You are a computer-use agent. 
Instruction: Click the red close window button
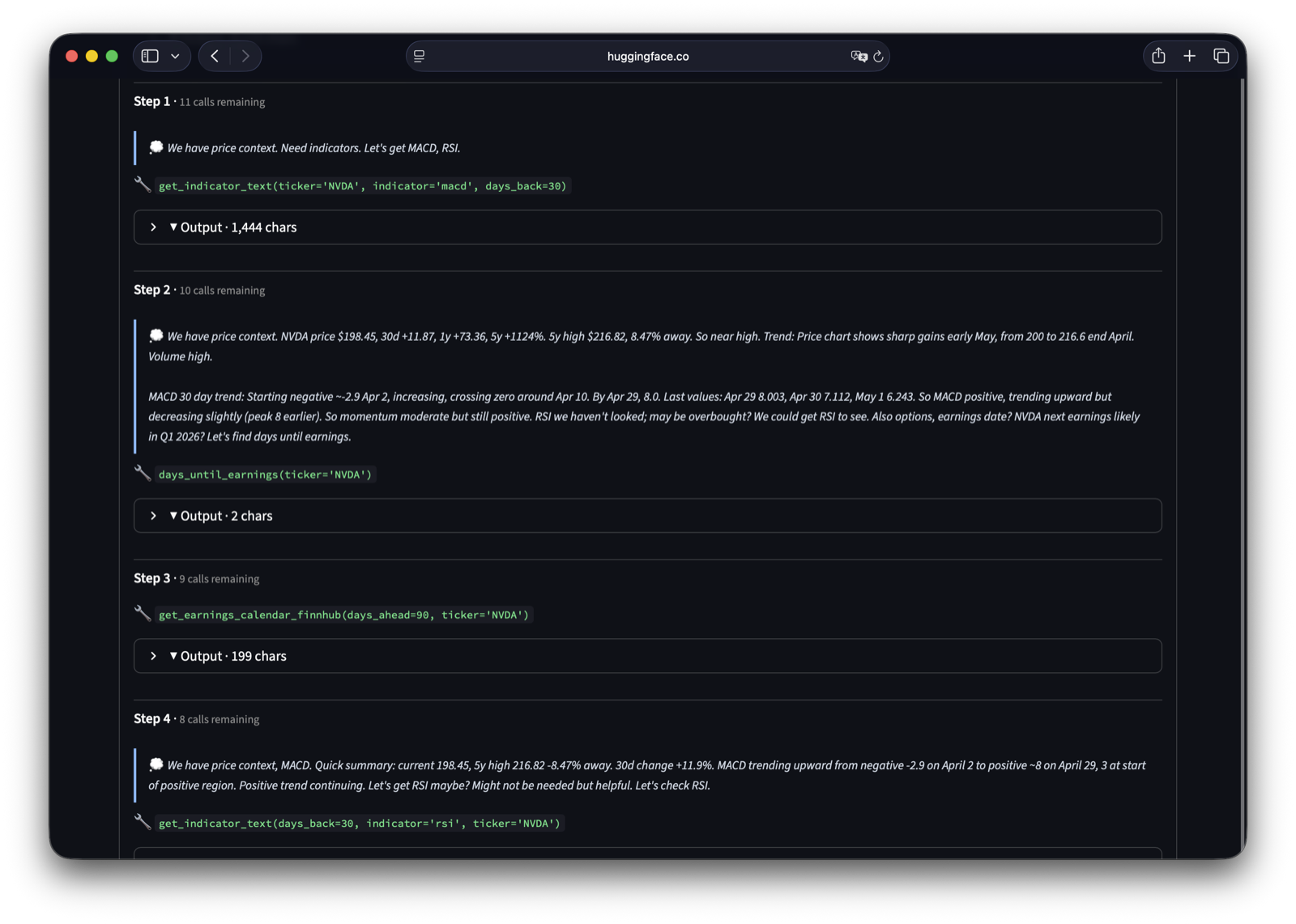pyautogui.click(x=71, y=56)
